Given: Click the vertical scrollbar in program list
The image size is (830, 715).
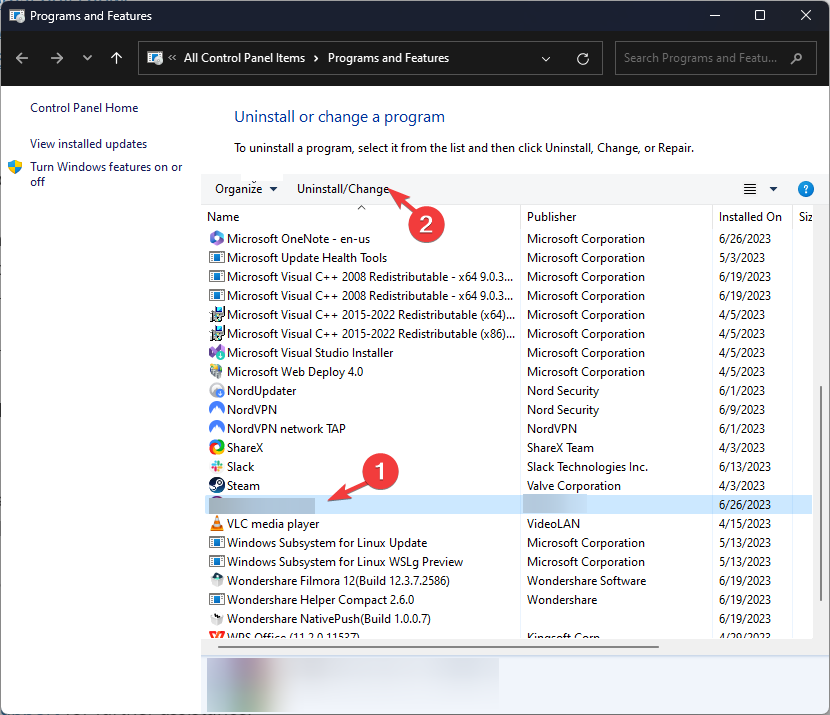Looking at the screenshot, I should pos(822,450).
